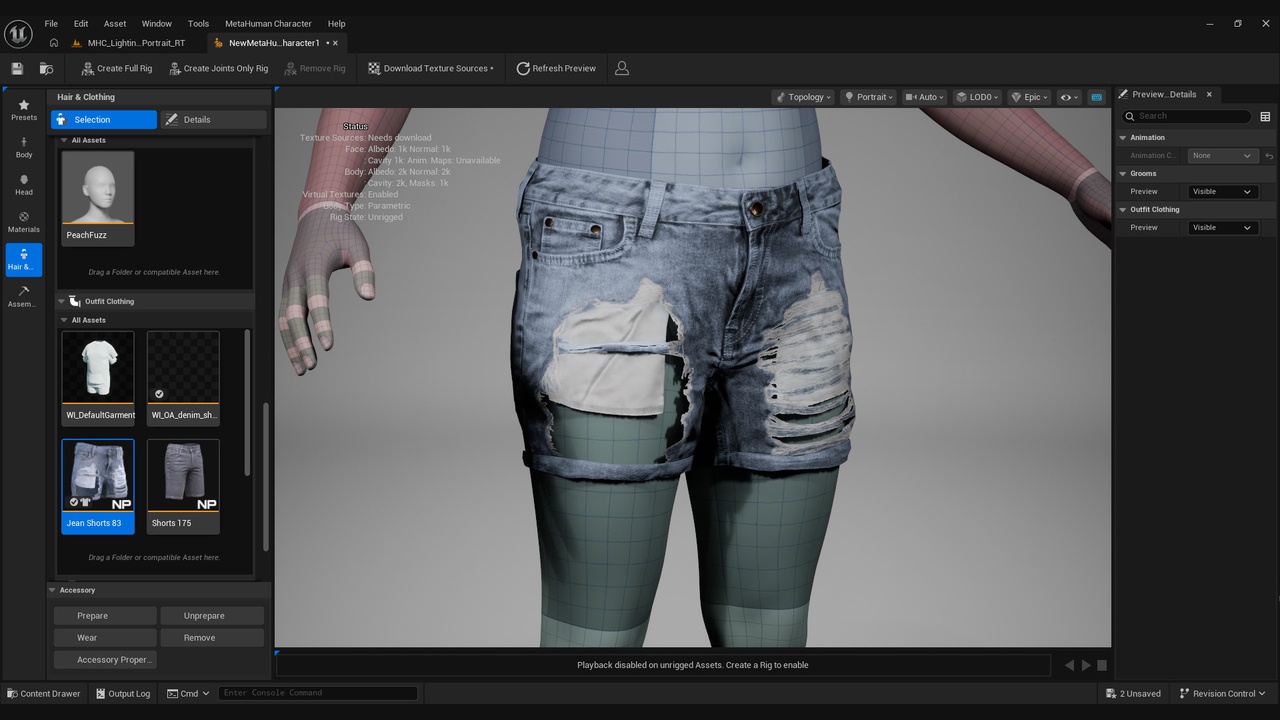Click the stop playback button

[1102, 665]
